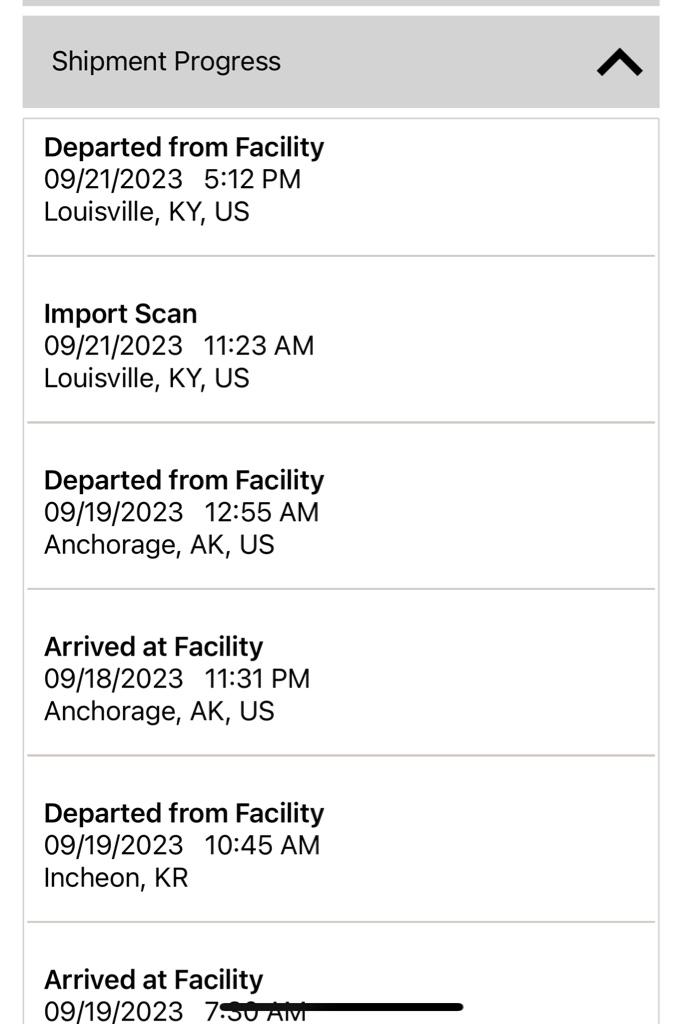Select the Departed from Facility Incheon heading

[183, 813]
